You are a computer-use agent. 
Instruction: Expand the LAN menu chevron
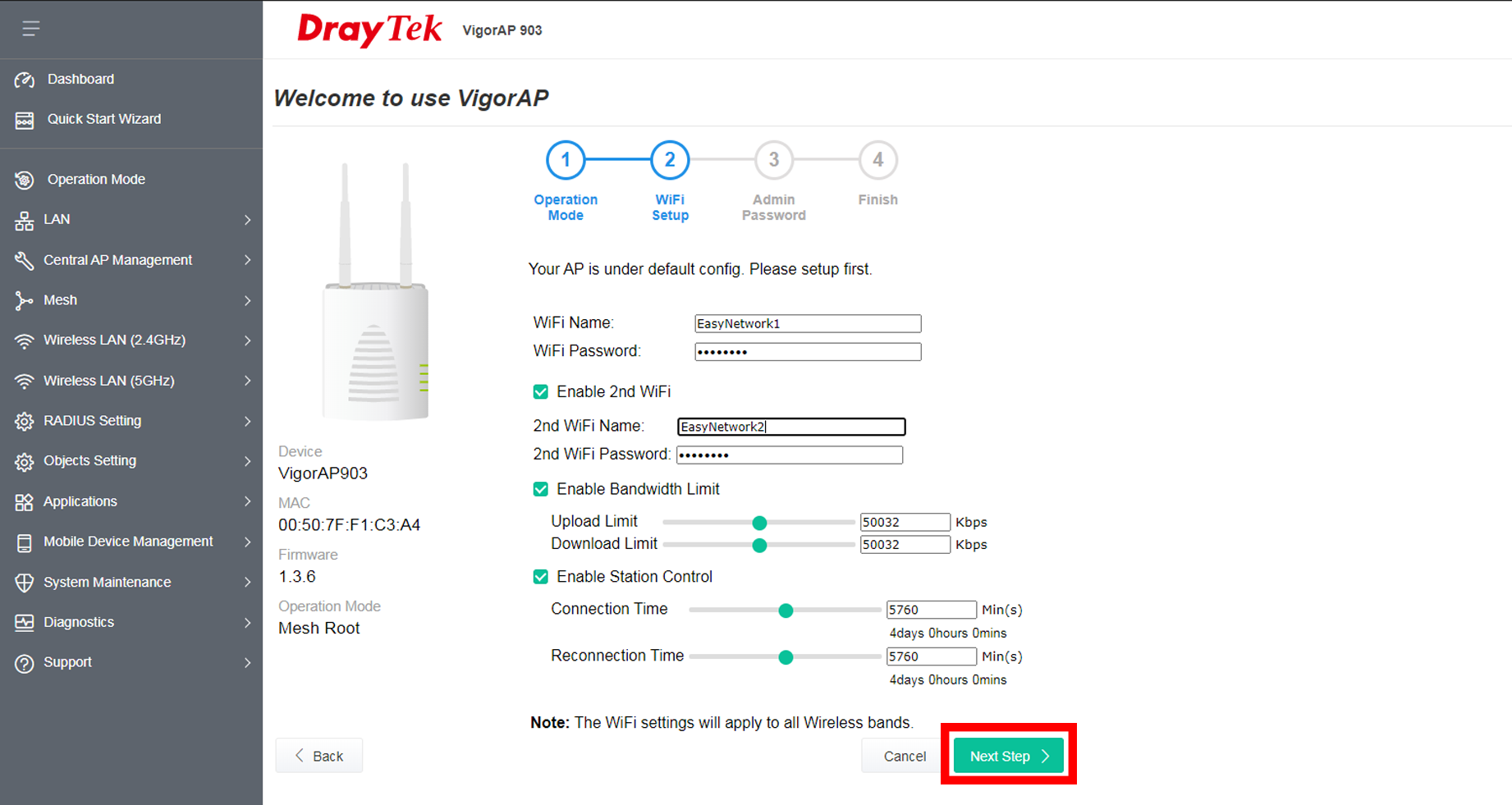click(247, 220)
